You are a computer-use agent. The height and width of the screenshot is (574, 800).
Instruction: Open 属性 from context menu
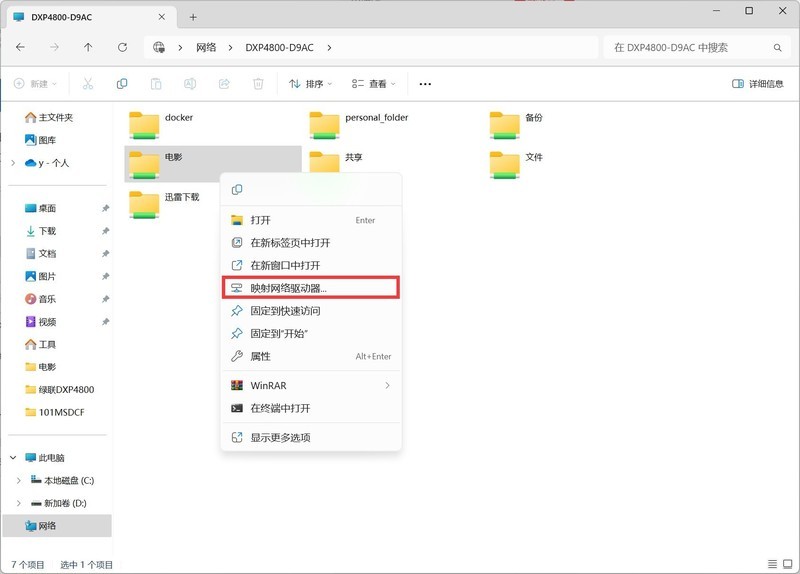(311, 356)
